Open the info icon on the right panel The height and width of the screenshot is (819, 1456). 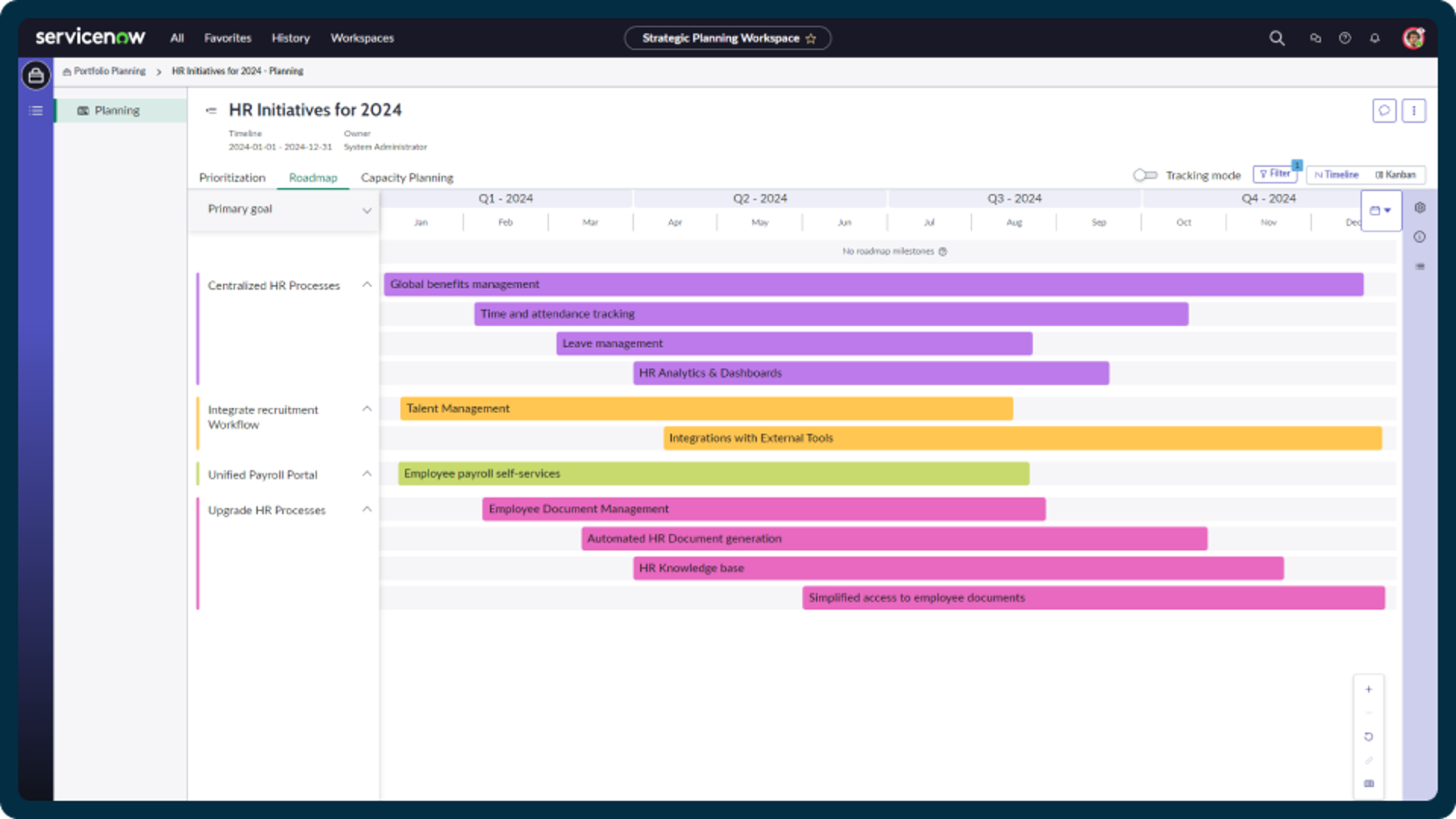(x=1419, y=237)
